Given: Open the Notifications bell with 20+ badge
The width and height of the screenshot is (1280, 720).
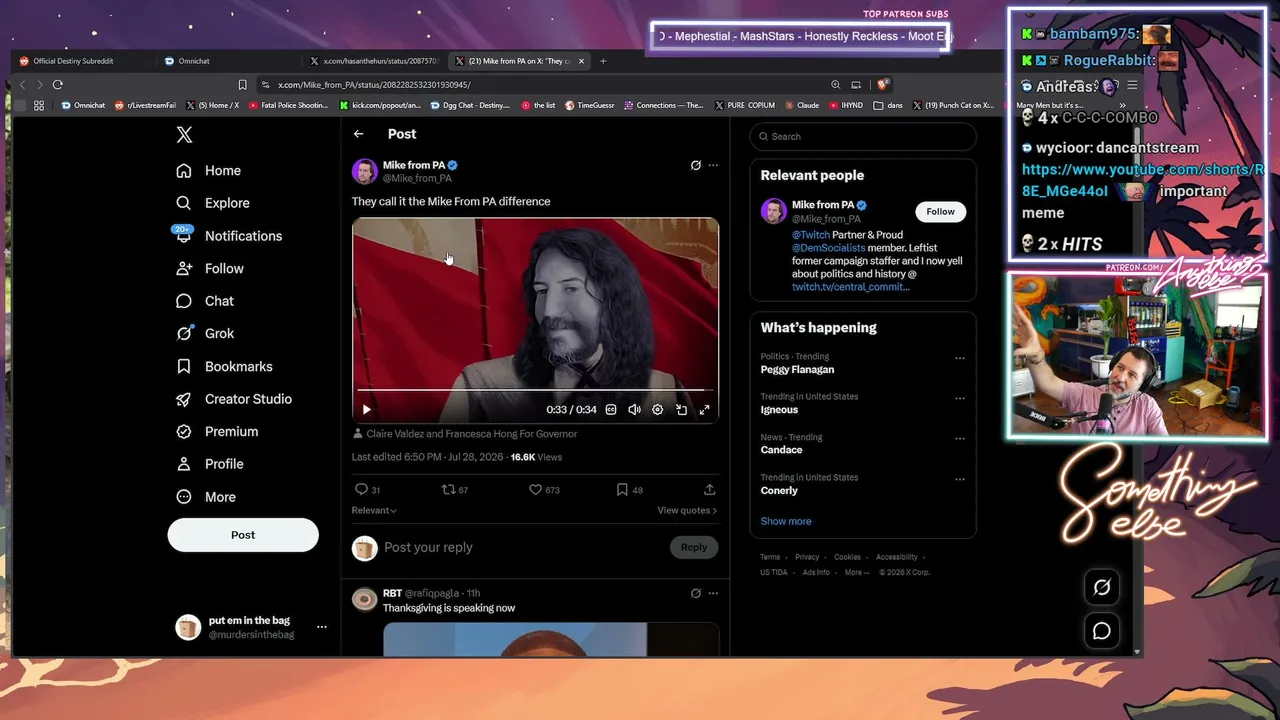Looking at the screenshot, I should pos(184,236).
